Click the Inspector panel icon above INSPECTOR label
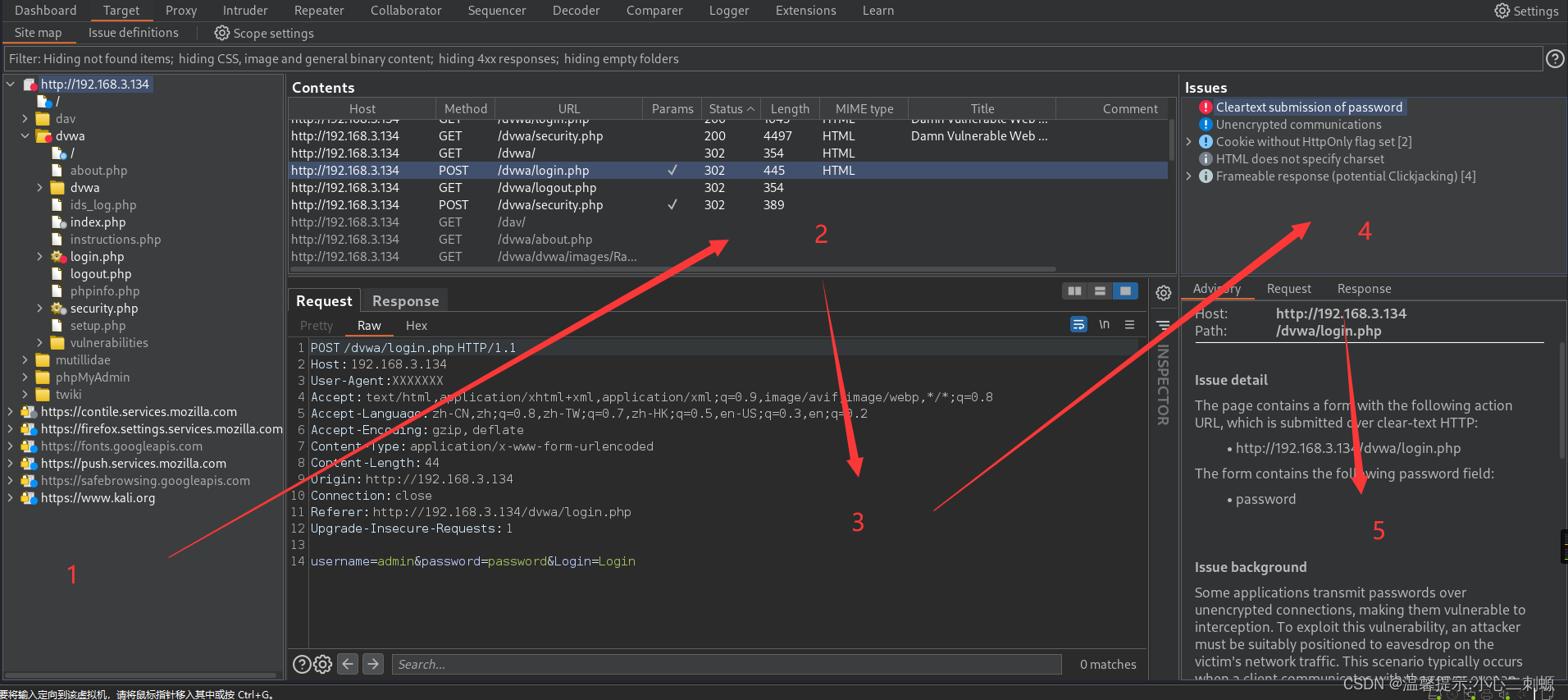 [x=1163, y=325]
